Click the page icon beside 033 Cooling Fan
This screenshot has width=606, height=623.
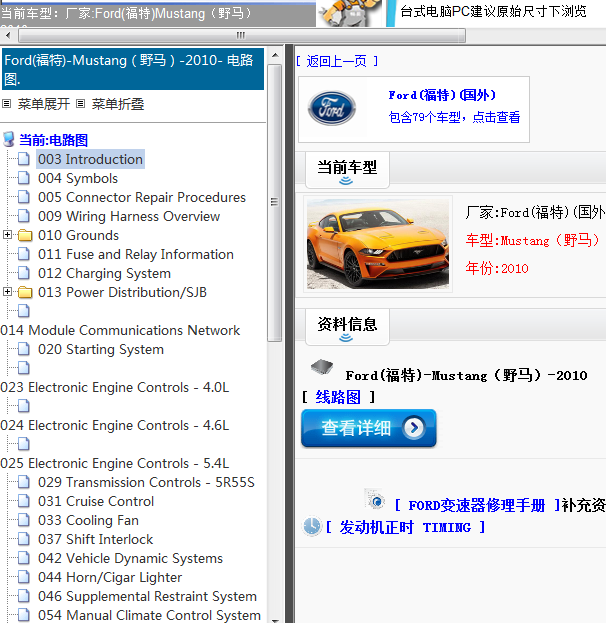click(24, 520)
